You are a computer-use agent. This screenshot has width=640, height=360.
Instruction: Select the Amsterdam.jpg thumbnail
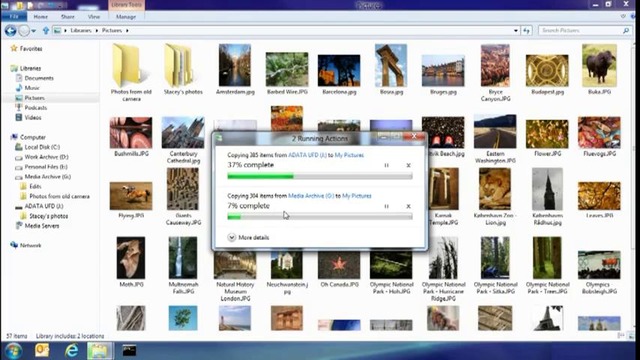[x=235, y=65]
